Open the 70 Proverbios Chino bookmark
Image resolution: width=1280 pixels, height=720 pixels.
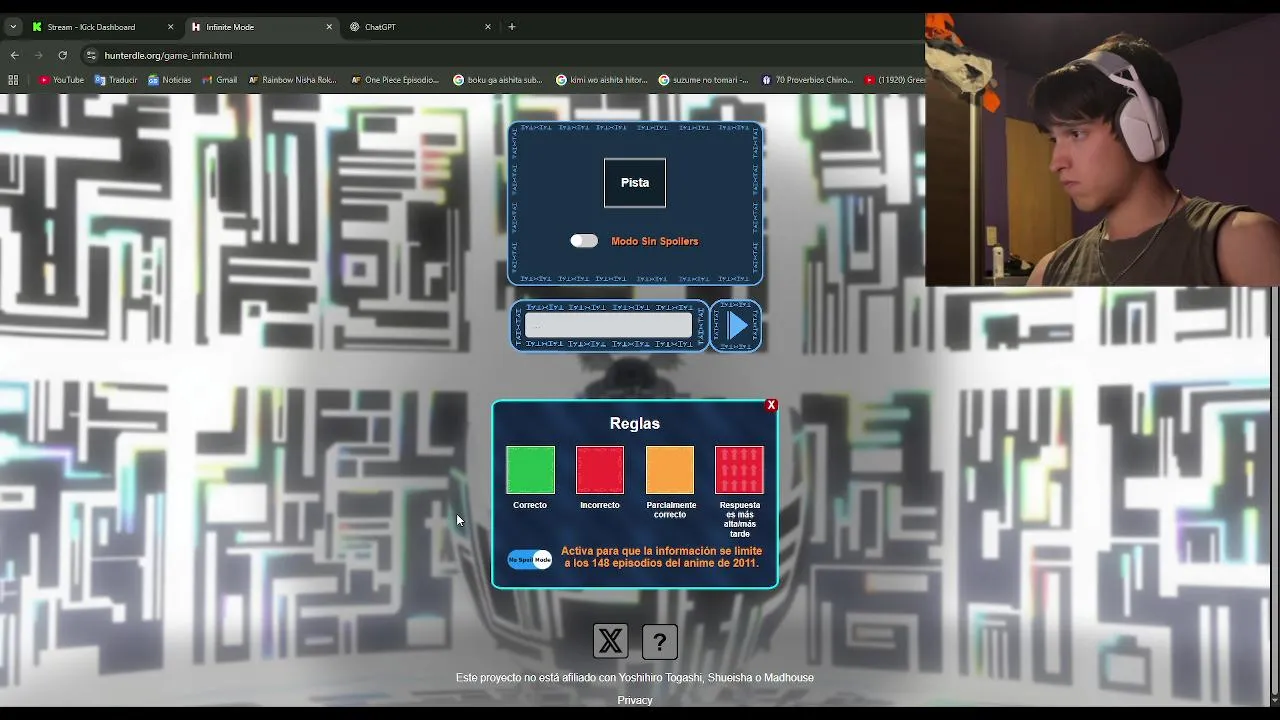807,80
